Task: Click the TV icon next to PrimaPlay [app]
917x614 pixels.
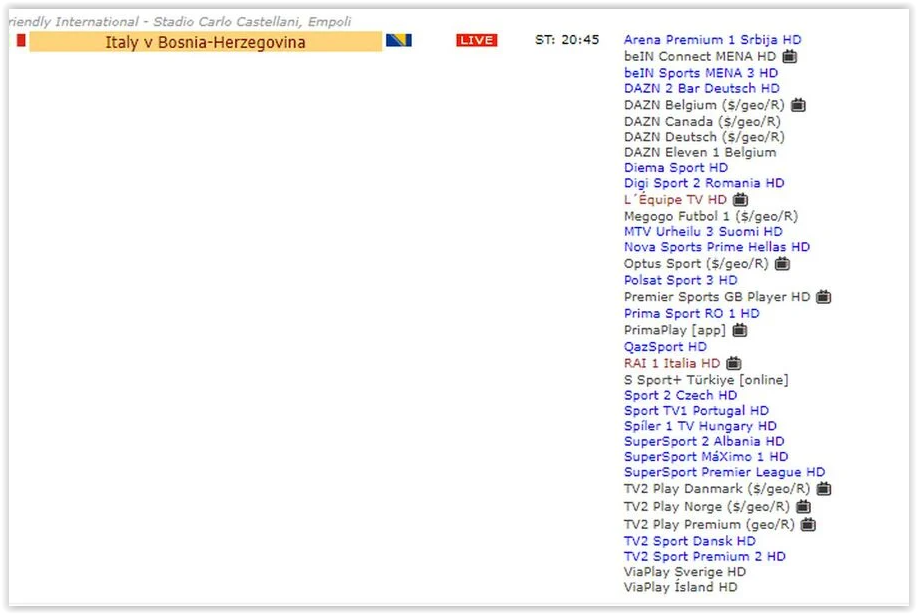Action: click(739, 330)
